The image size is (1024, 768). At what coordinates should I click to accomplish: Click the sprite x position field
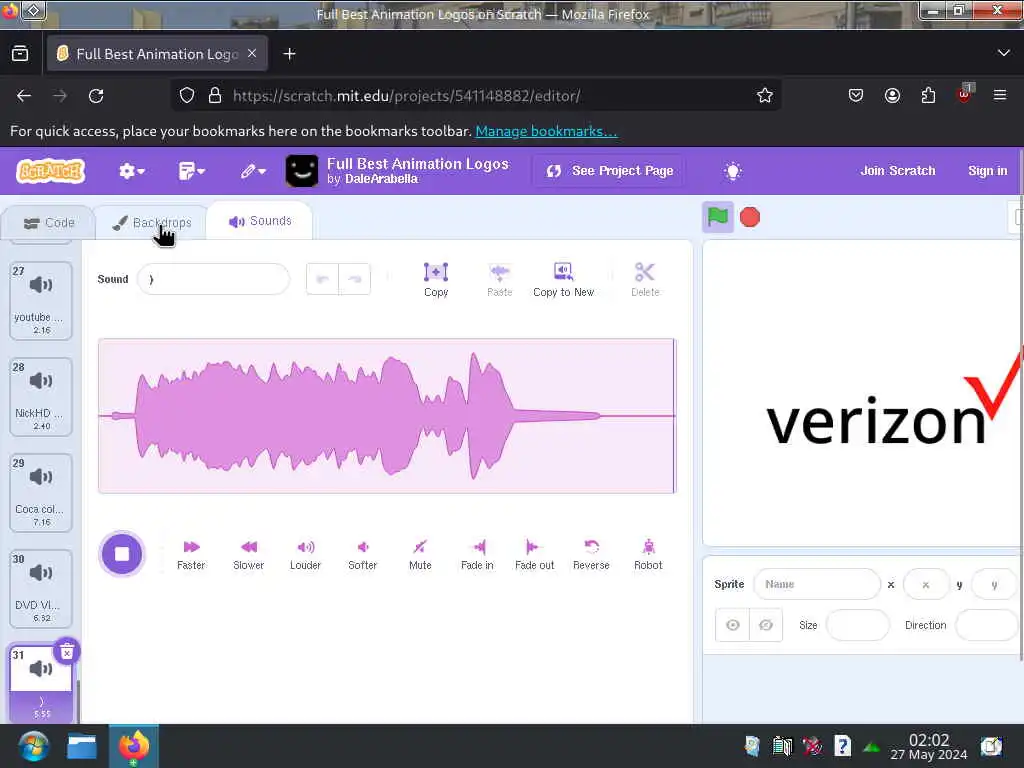tap(925, 584)
